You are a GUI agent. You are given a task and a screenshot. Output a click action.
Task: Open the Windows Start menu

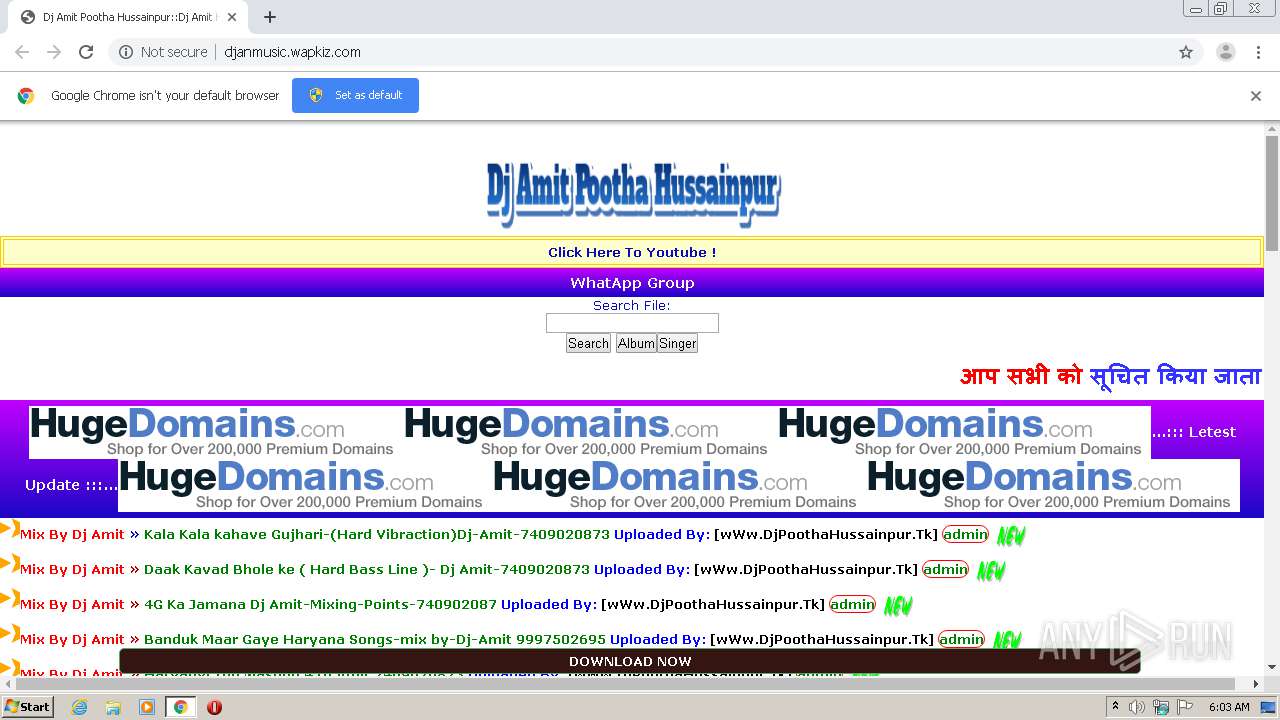28,706
